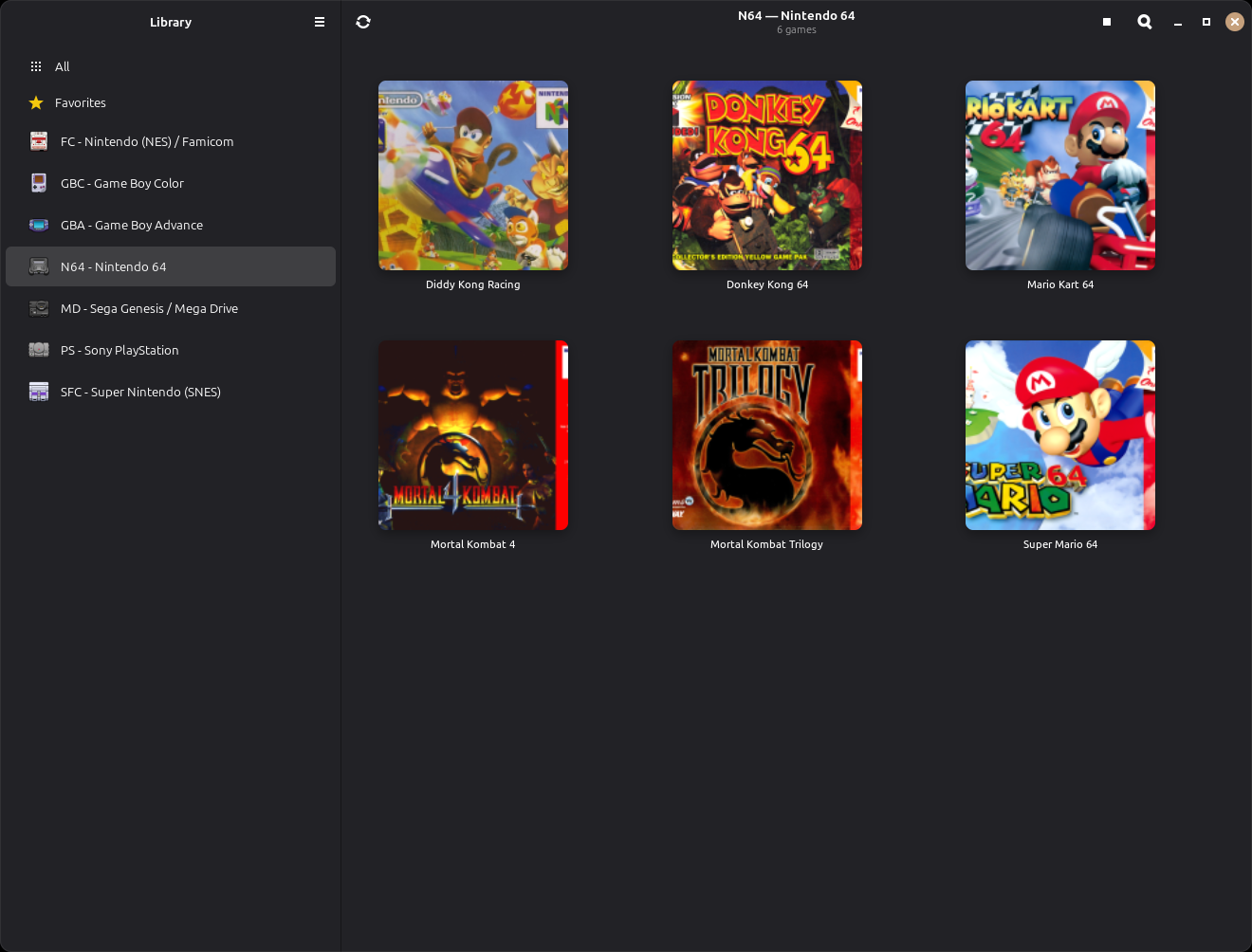Click the Diddy Kong Racing title text

[473, 284]
